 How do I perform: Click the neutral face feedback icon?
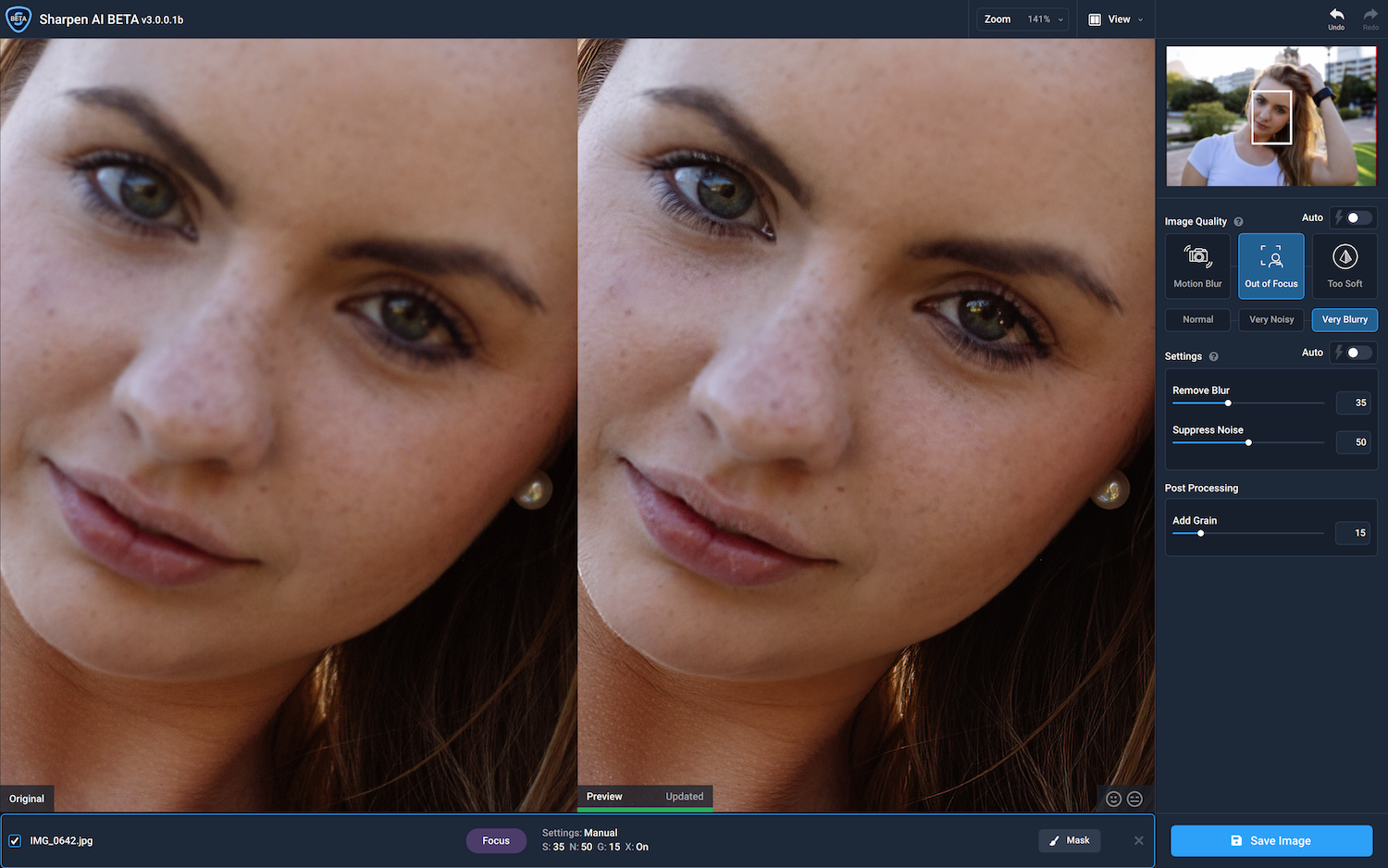1135,799
